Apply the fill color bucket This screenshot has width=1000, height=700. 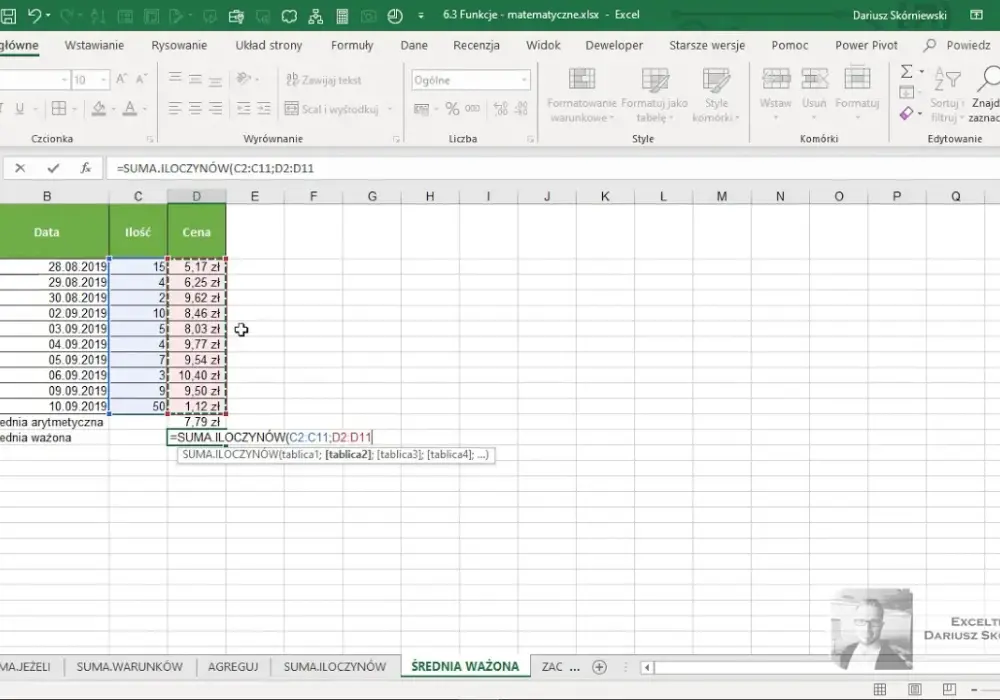coord(98,108)
